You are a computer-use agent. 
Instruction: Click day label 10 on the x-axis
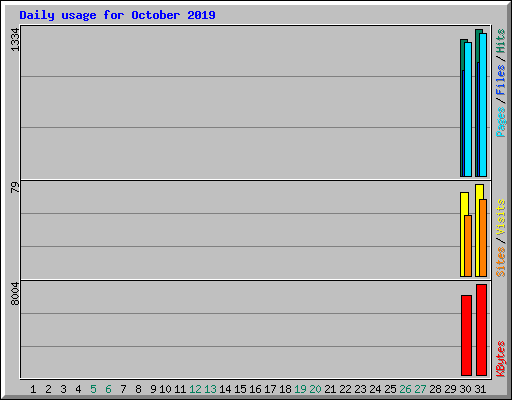(x=165, y=389)
